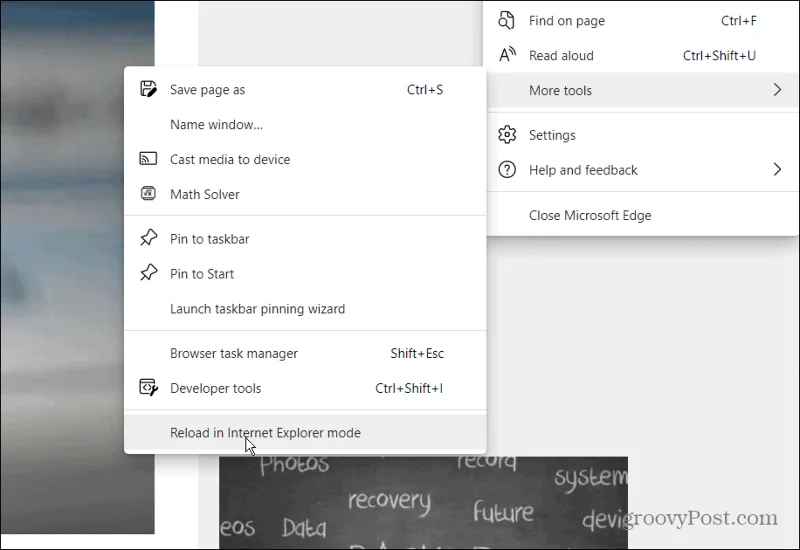Click the Developer tools icon

(148, 387)
